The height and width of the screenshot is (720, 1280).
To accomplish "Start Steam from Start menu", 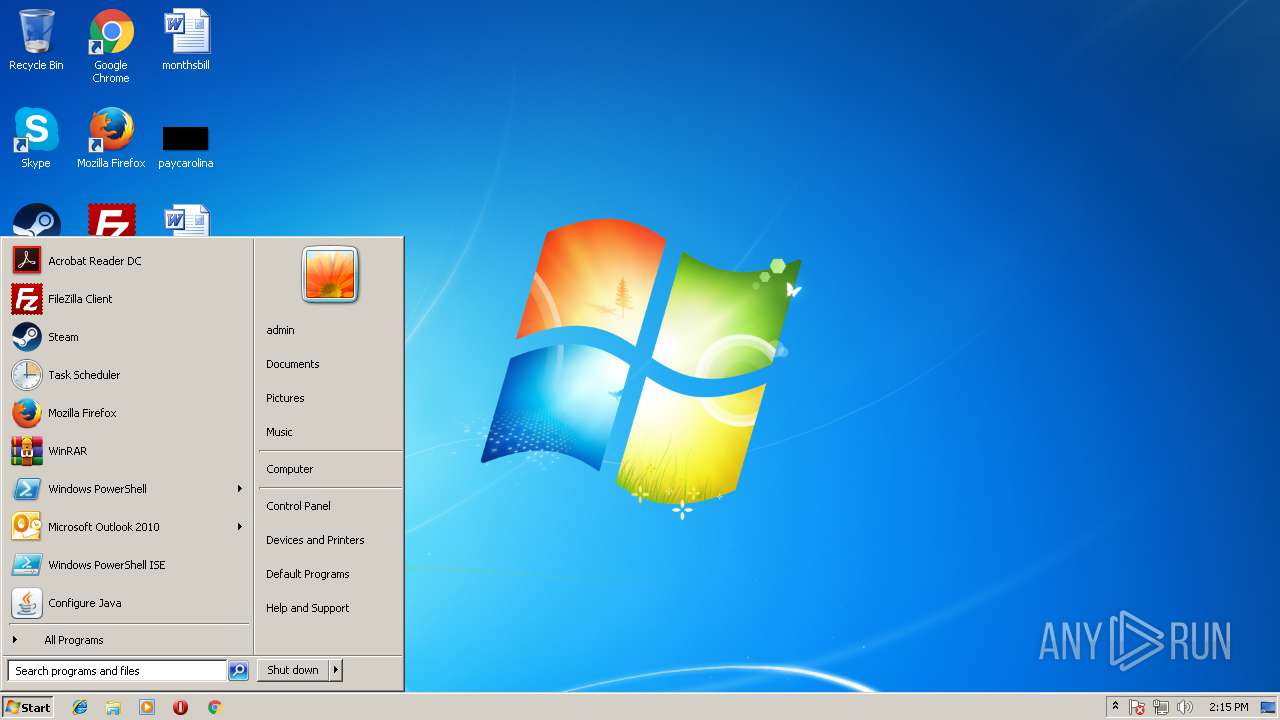I will point(128,337).
